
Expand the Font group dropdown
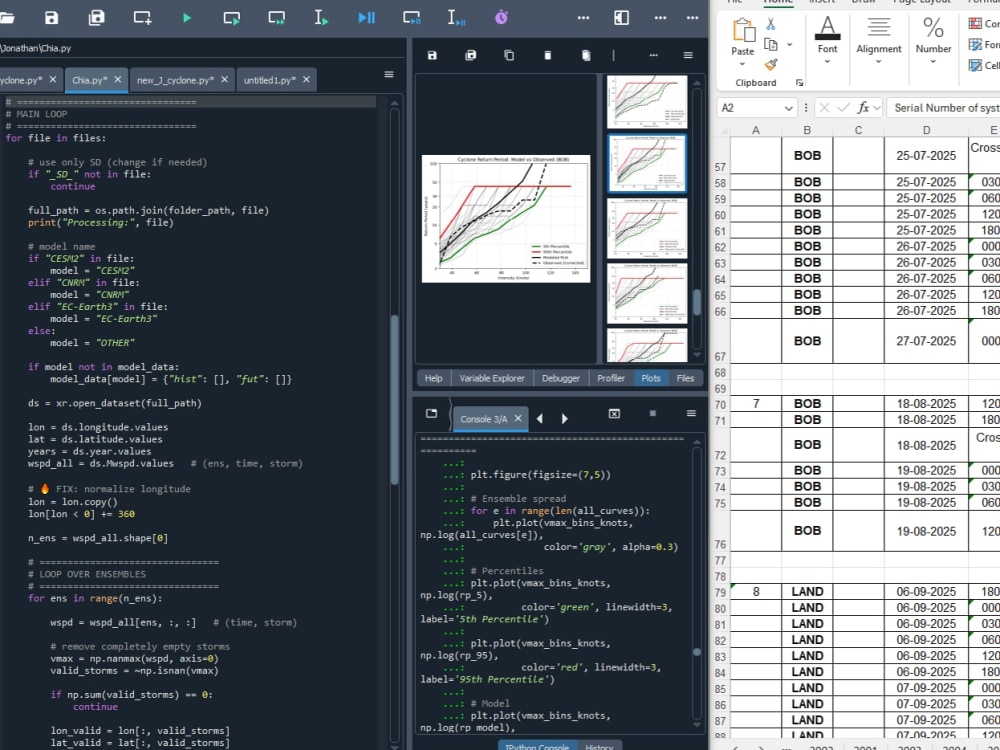[827, 62]
